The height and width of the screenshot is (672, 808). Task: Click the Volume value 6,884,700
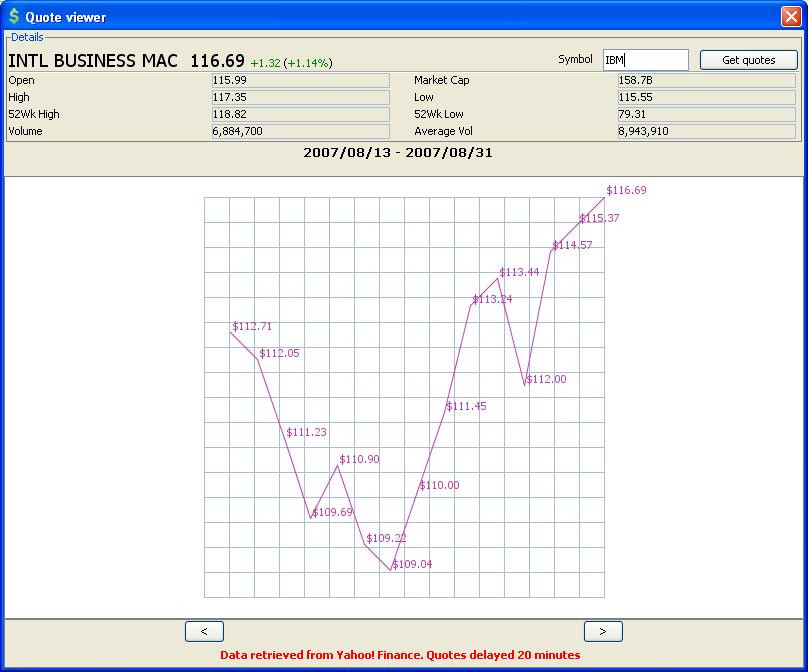[x=300, y=131]
